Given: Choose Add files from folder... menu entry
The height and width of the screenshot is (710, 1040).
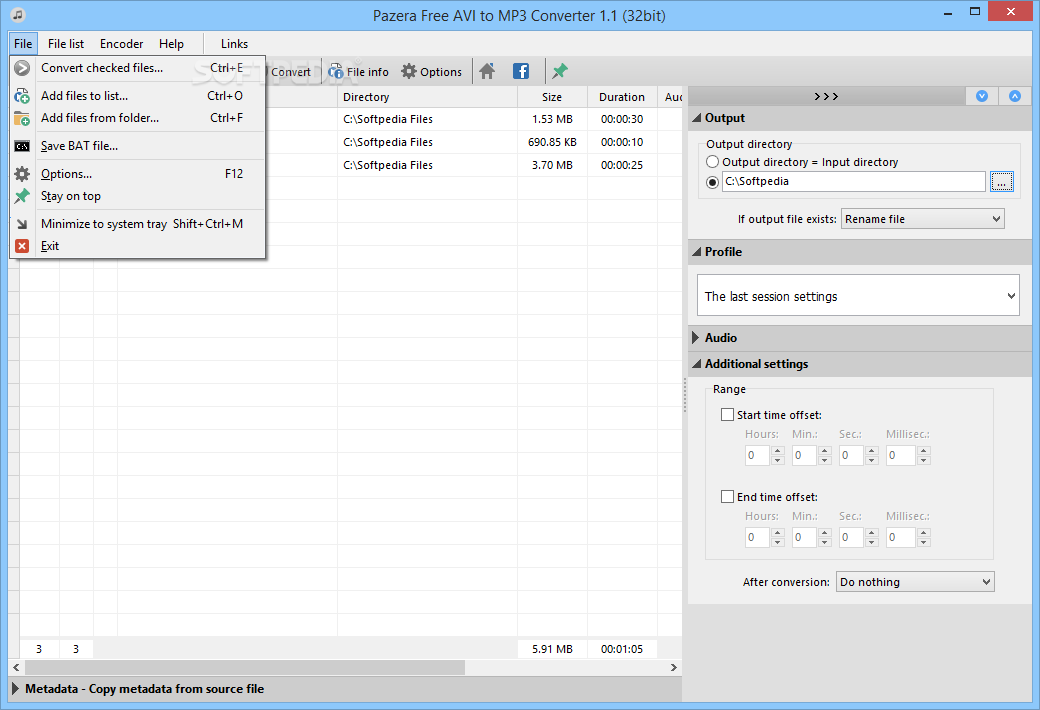Looking at the screenshot, I should coord(137,118).
